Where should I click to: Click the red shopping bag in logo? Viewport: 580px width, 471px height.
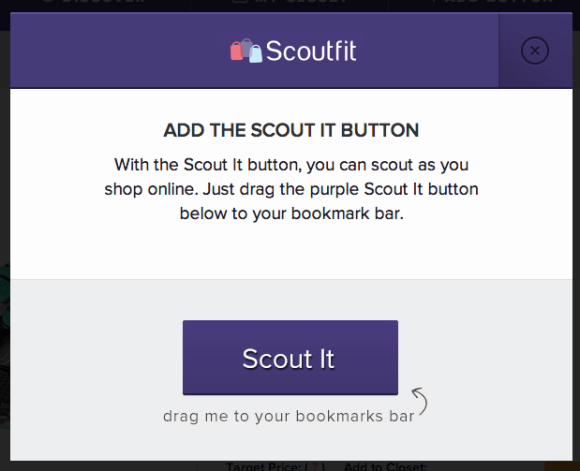point(236,51)
